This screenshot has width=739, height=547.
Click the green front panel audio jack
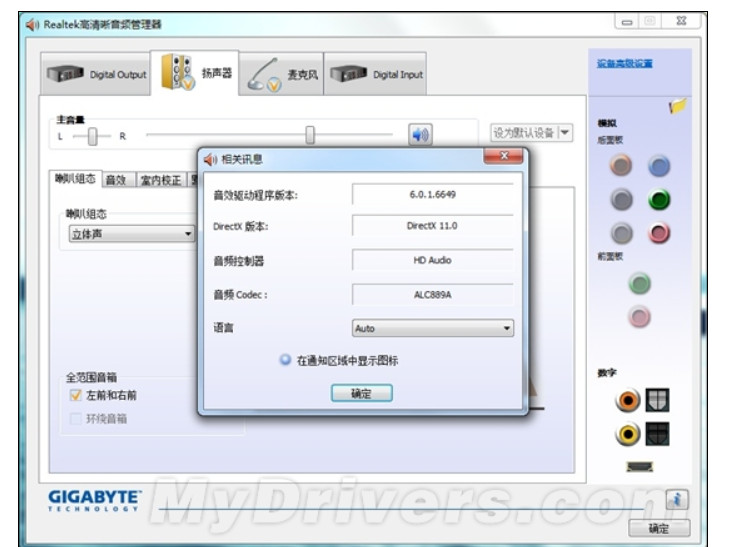[x=640, y=284]
